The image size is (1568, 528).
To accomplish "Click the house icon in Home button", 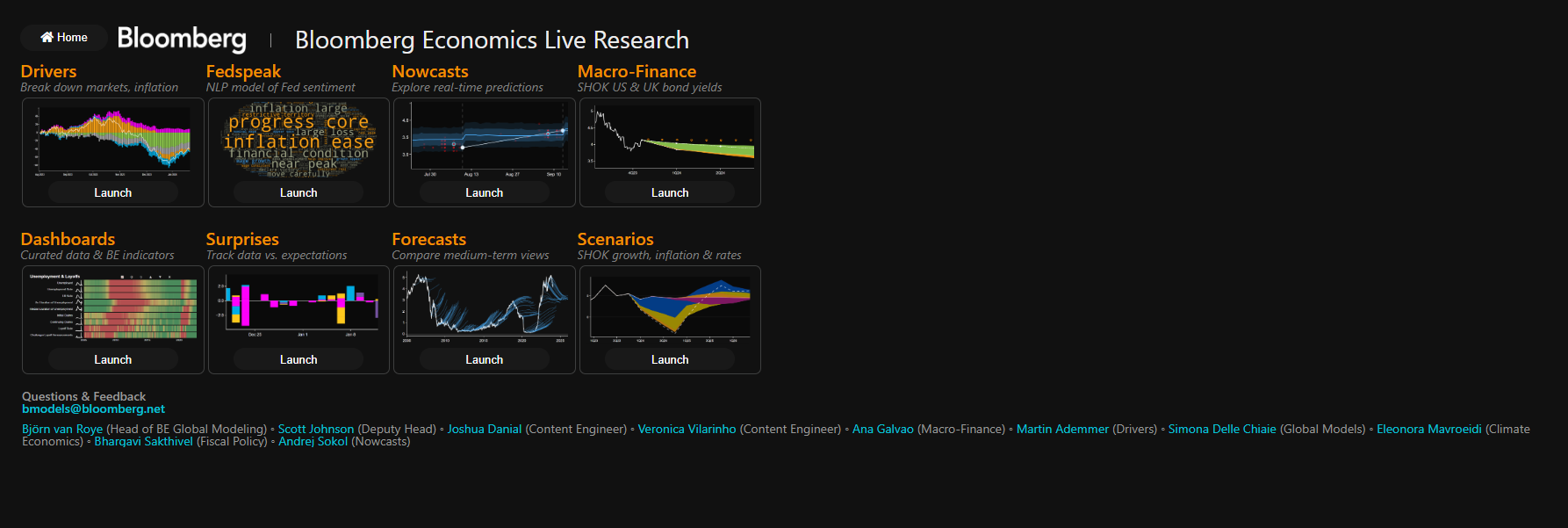I will point(47,37).
